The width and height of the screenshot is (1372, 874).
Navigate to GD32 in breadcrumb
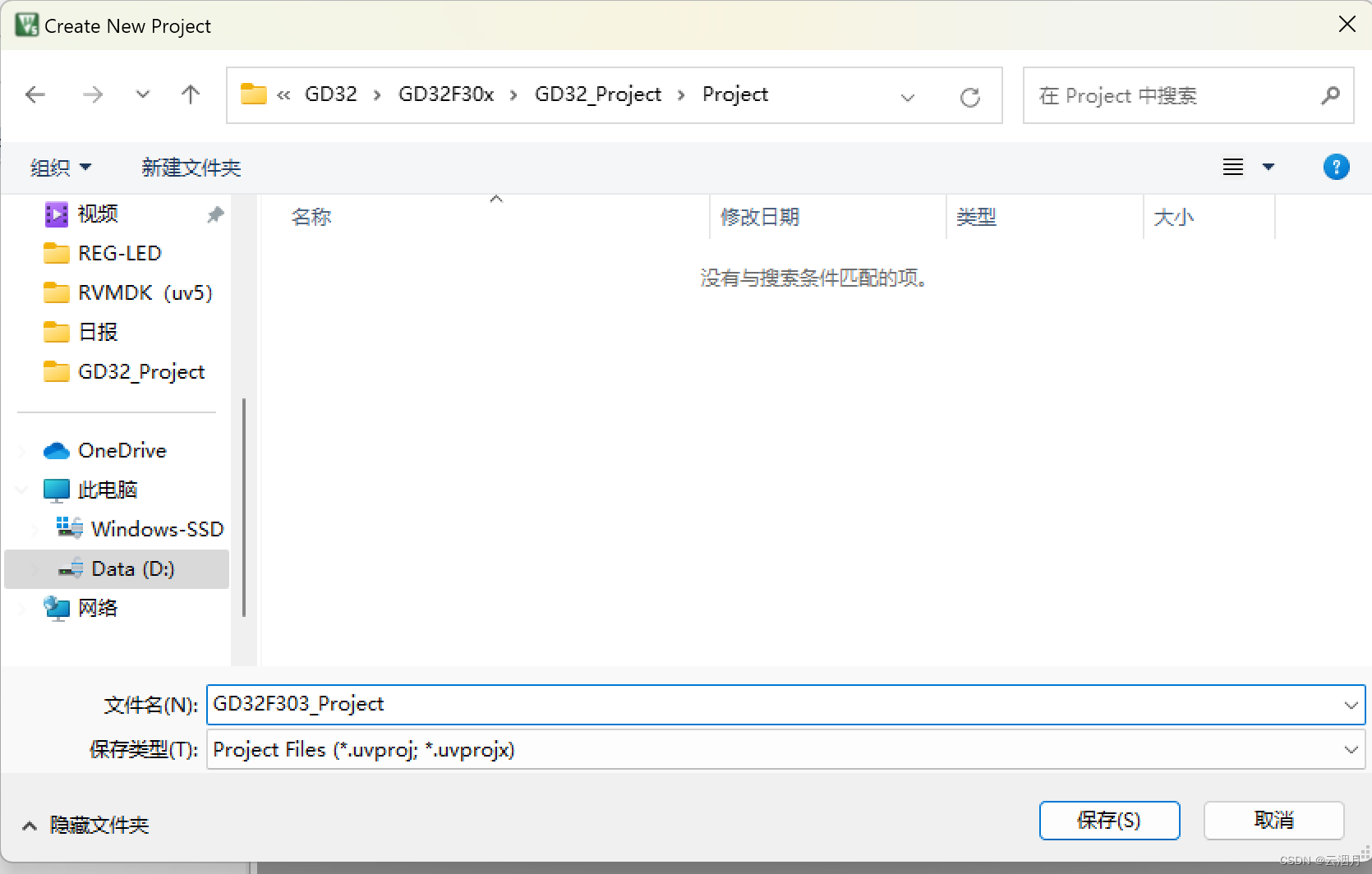[331, 94]
